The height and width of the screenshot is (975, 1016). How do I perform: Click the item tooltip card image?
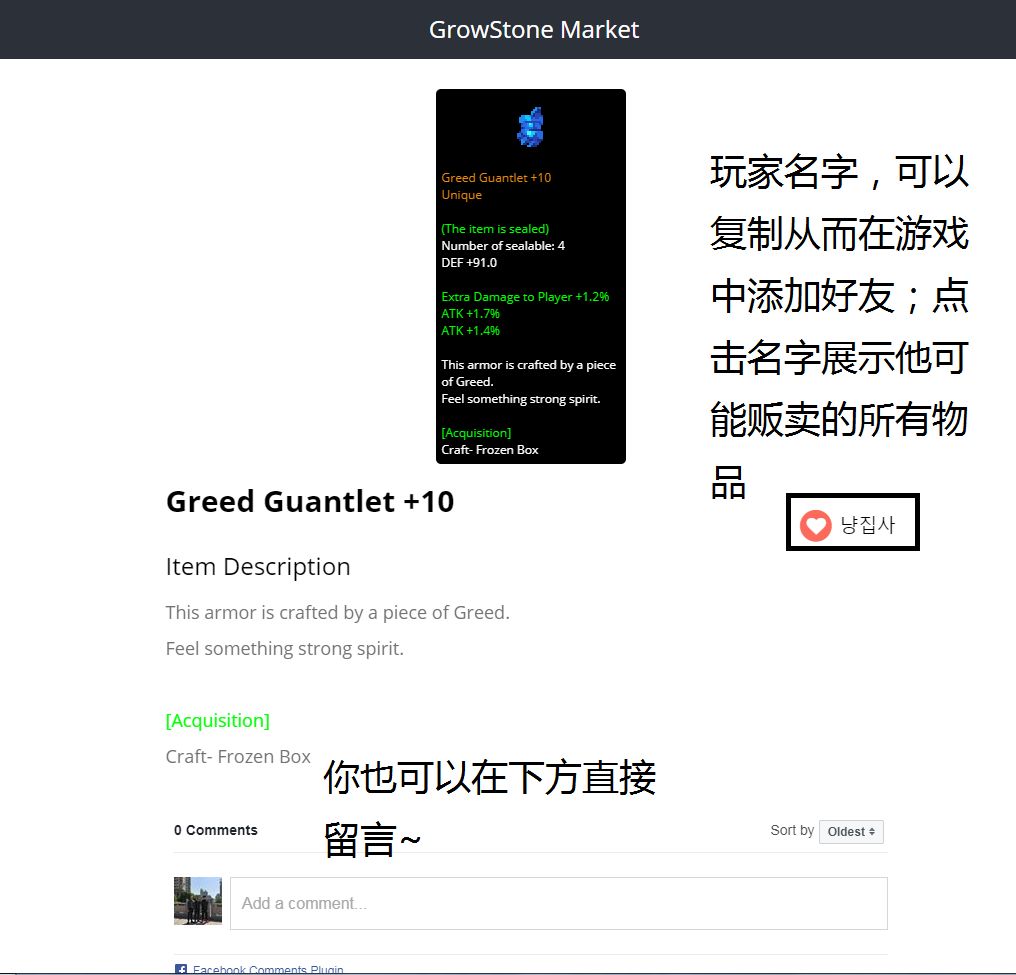[531, 277]
